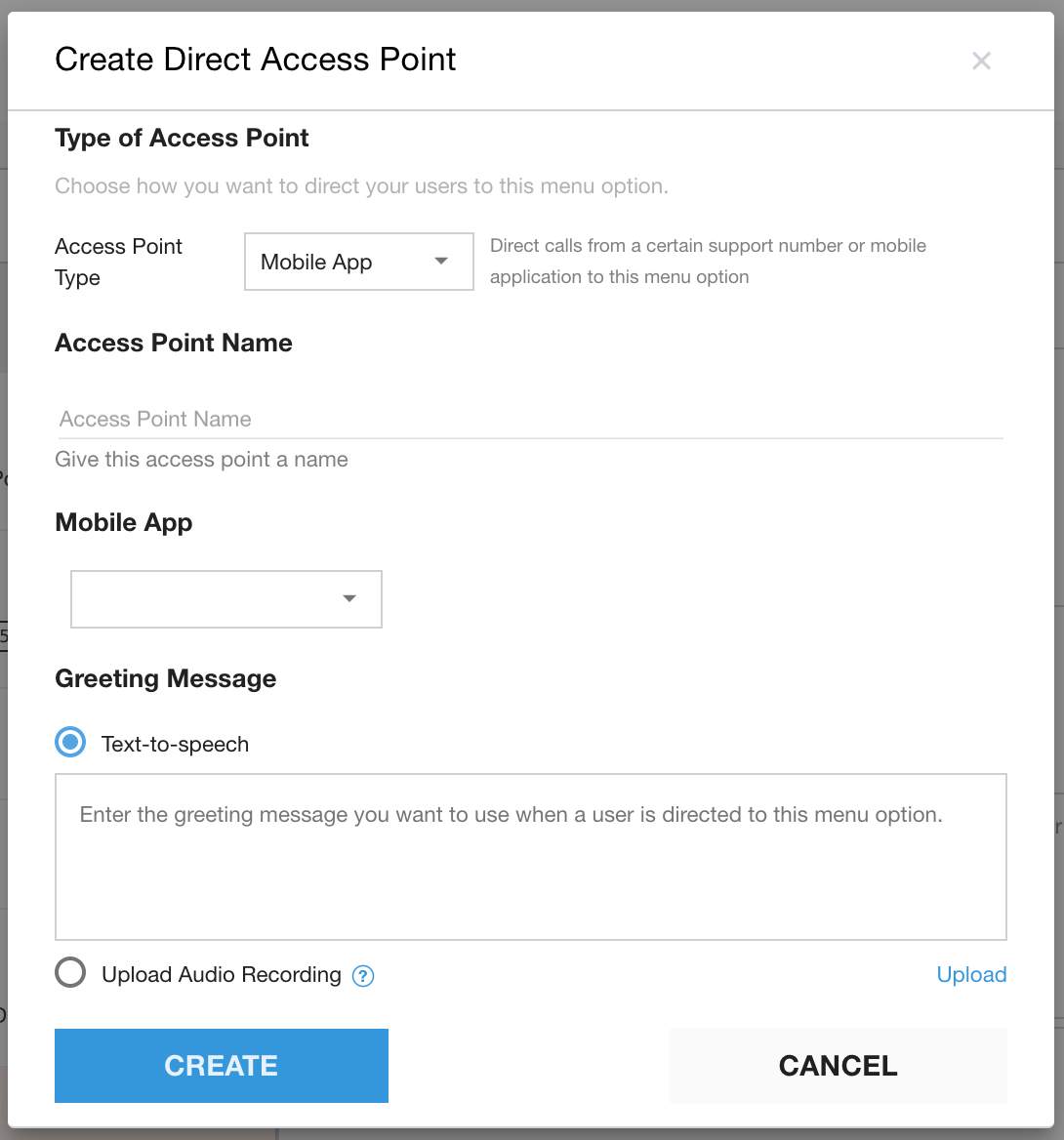This screenshot has width=1064, height=1140.
Task: Click the Create Direct Access Point title
Action: click(x=256, y=60)
